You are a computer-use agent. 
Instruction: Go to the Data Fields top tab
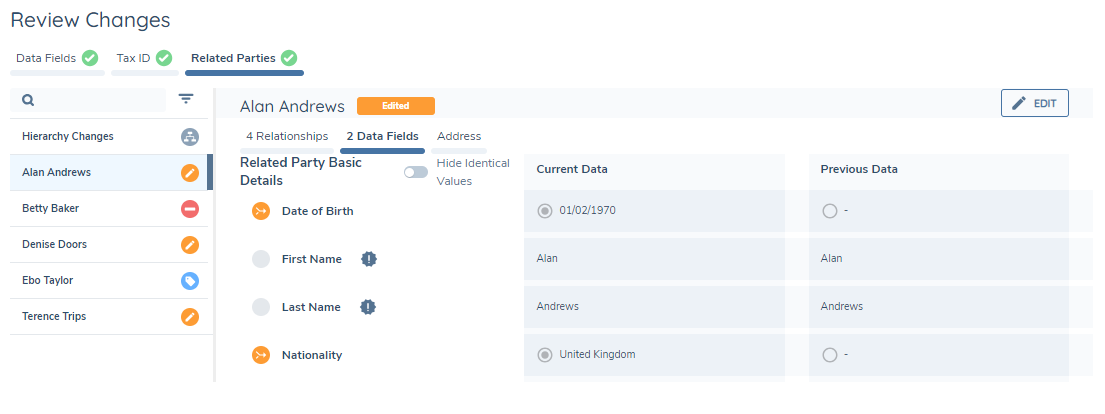[x=56, y=59]
